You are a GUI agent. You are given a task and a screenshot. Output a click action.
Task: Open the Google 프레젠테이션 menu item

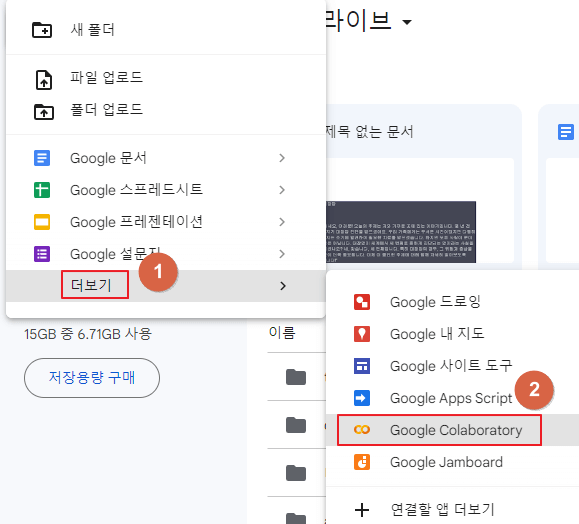[x=166, y=222]
